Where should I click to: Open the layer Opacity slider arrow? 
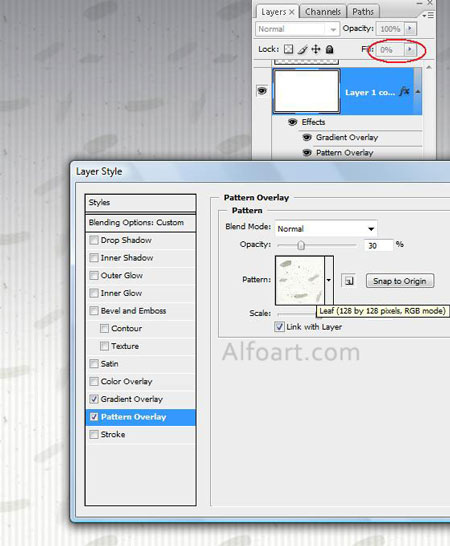(x=410, y=28)
